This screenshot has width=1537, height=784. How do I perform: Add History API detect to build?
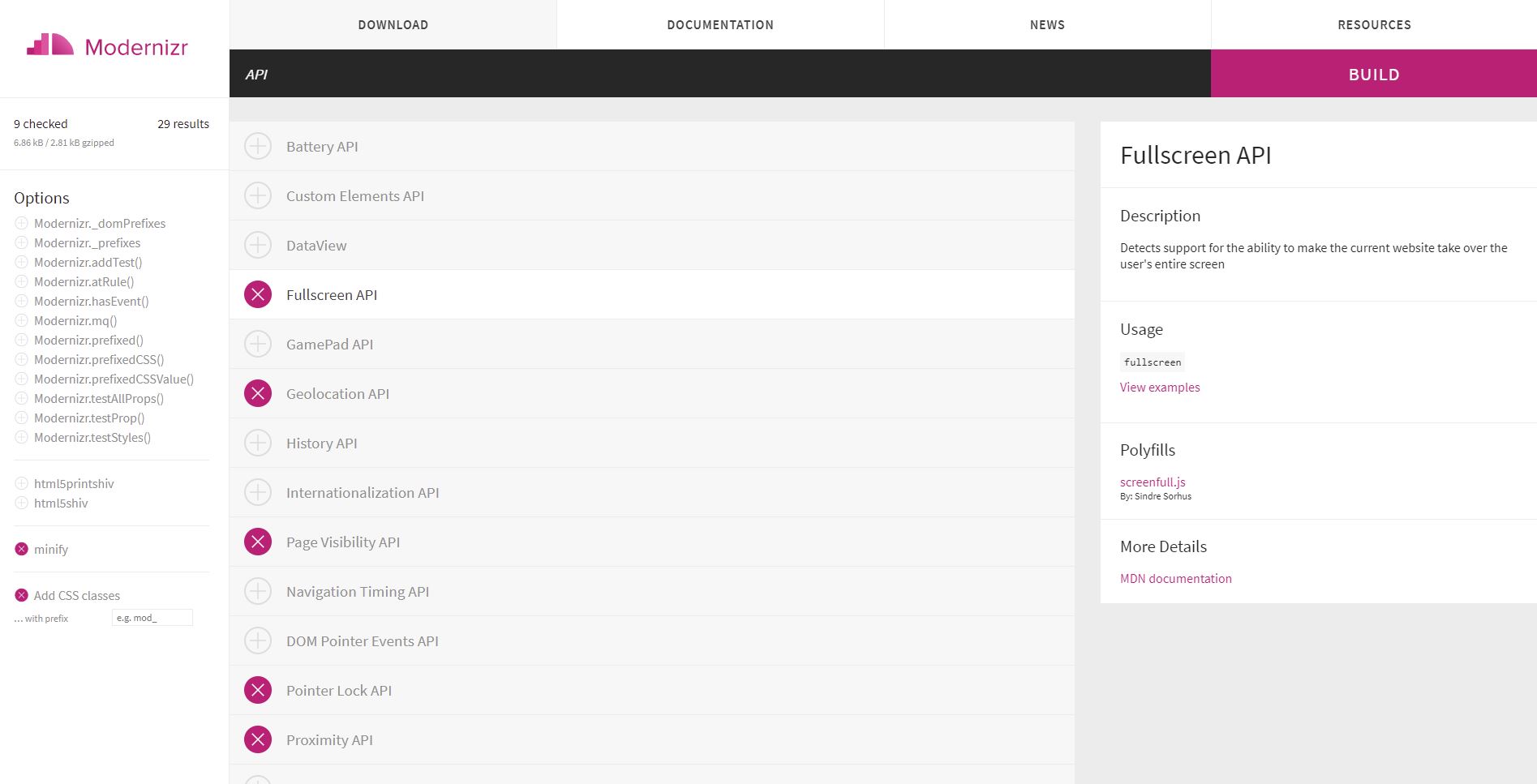pyautogui.click(x=258, y=443)
